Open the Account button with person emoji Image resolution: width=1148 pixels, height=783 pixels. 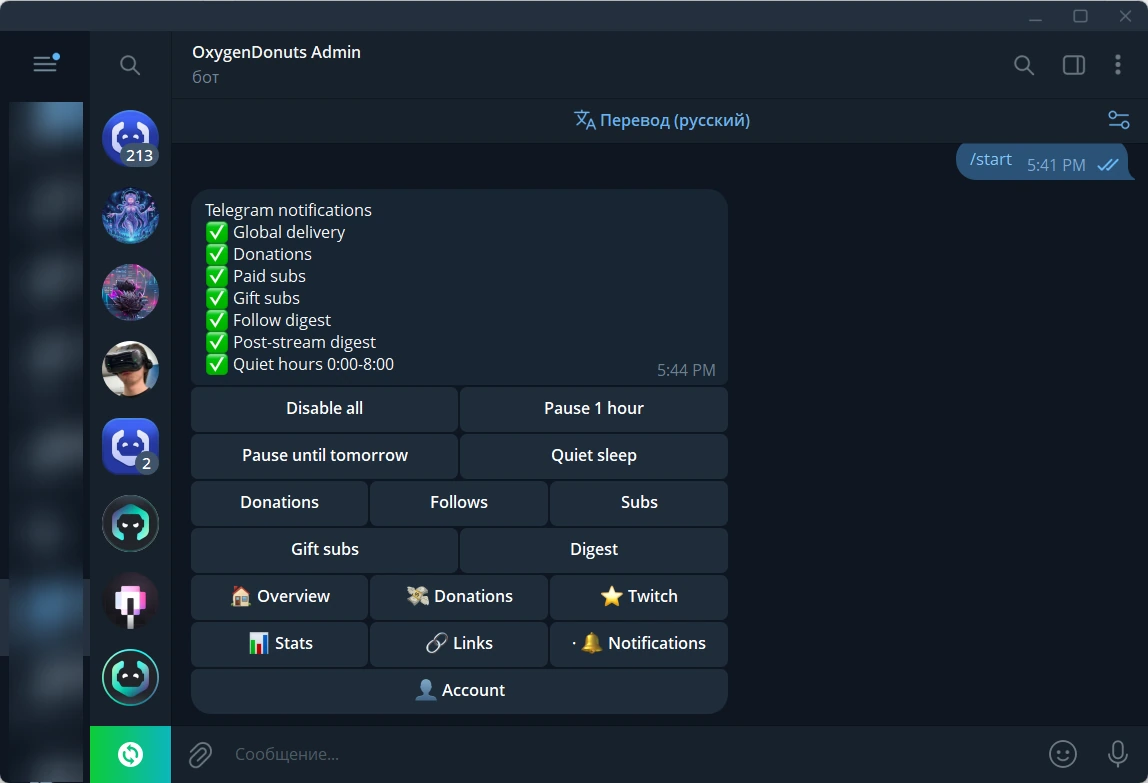pos(459,691)
